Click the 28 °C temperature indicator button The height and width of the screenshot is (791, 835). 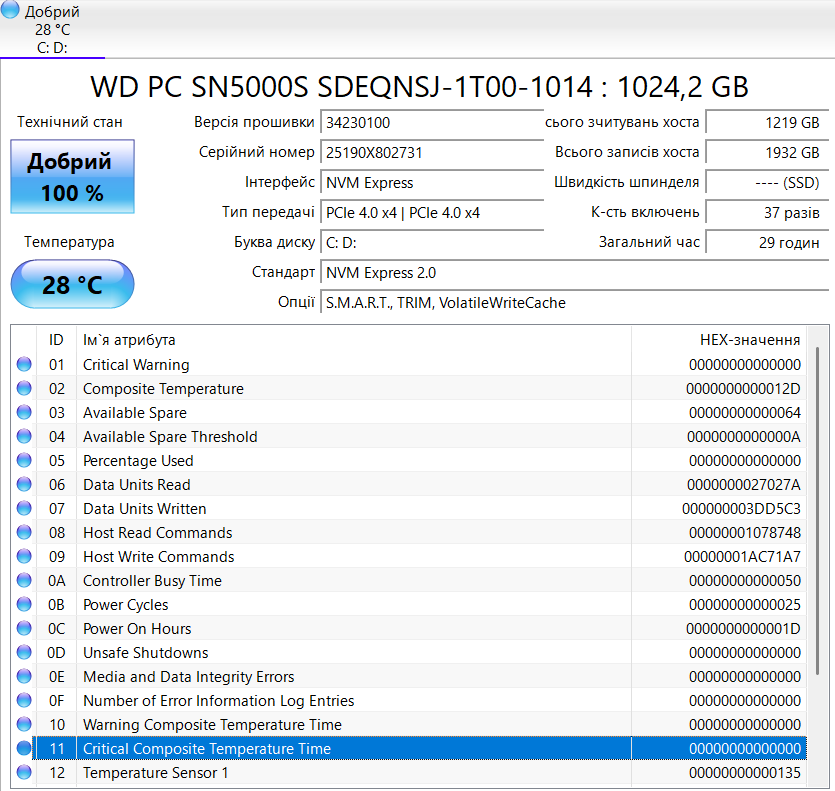point(72,285)
